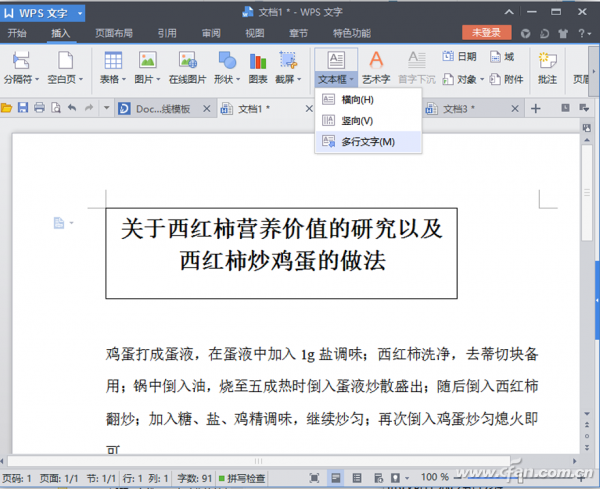Viewport: 600px width, 489px height.
Task: Click the print icon in quick toolbar
Action: (39, 108)
